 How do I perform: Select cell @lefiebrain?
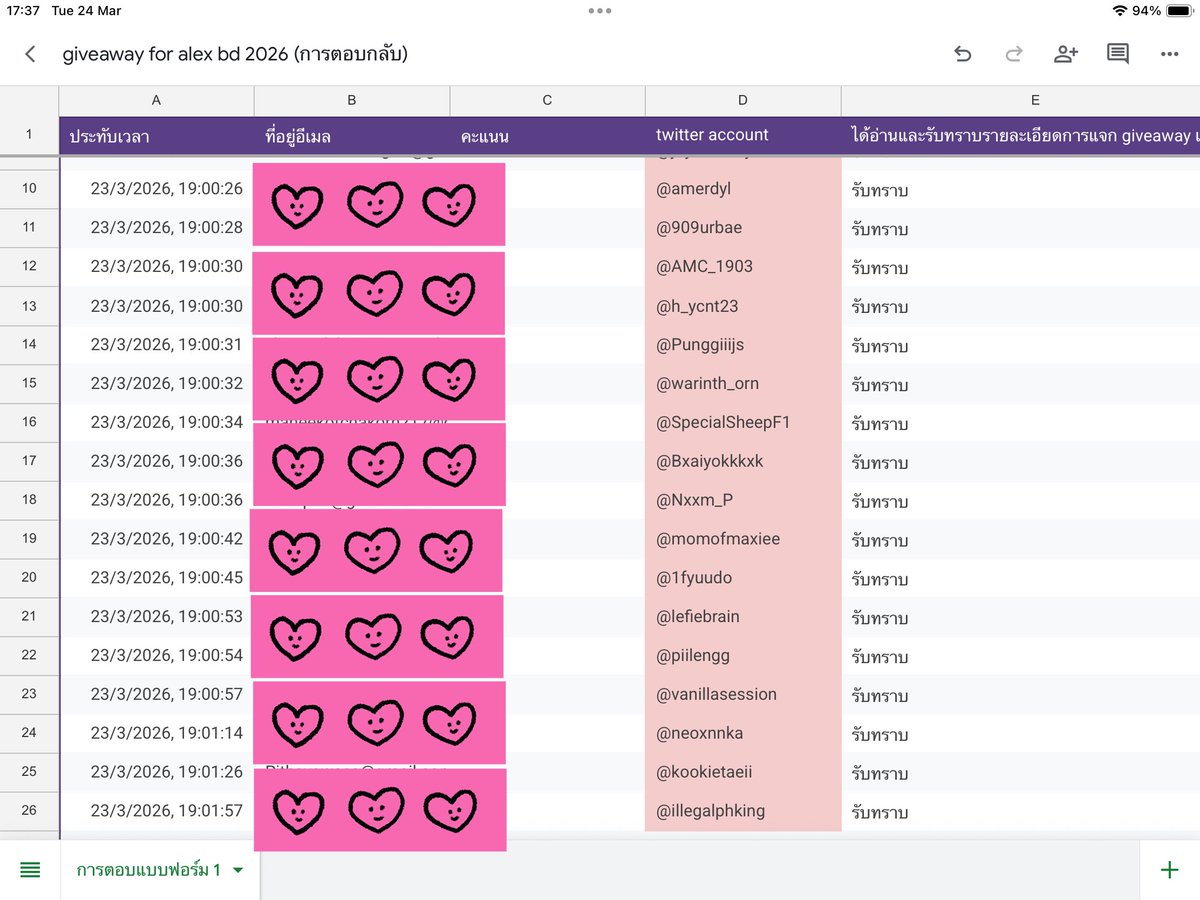[x=743, y=616]
